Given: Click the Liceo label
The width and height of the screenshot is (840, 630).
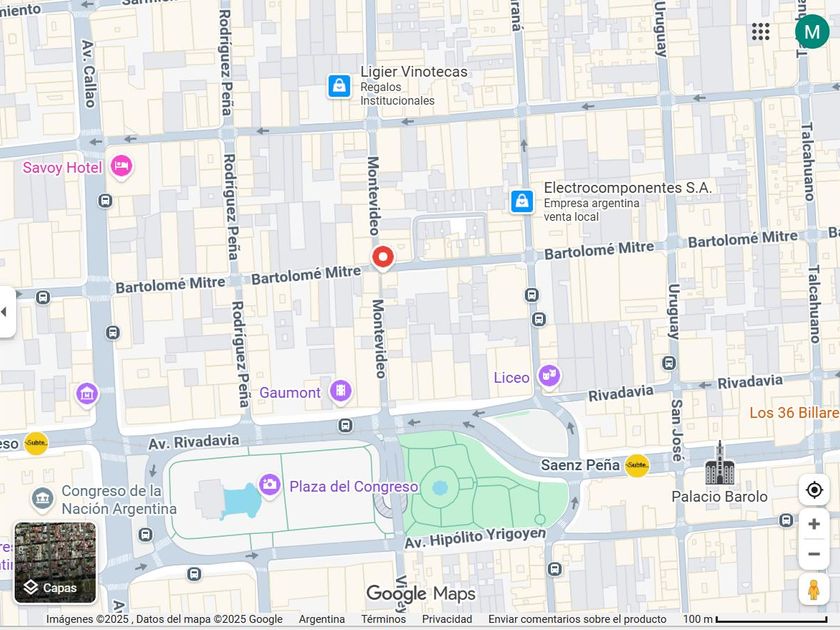Looking at the screenshot, I should pyautogui.click(x=511, y=378).
